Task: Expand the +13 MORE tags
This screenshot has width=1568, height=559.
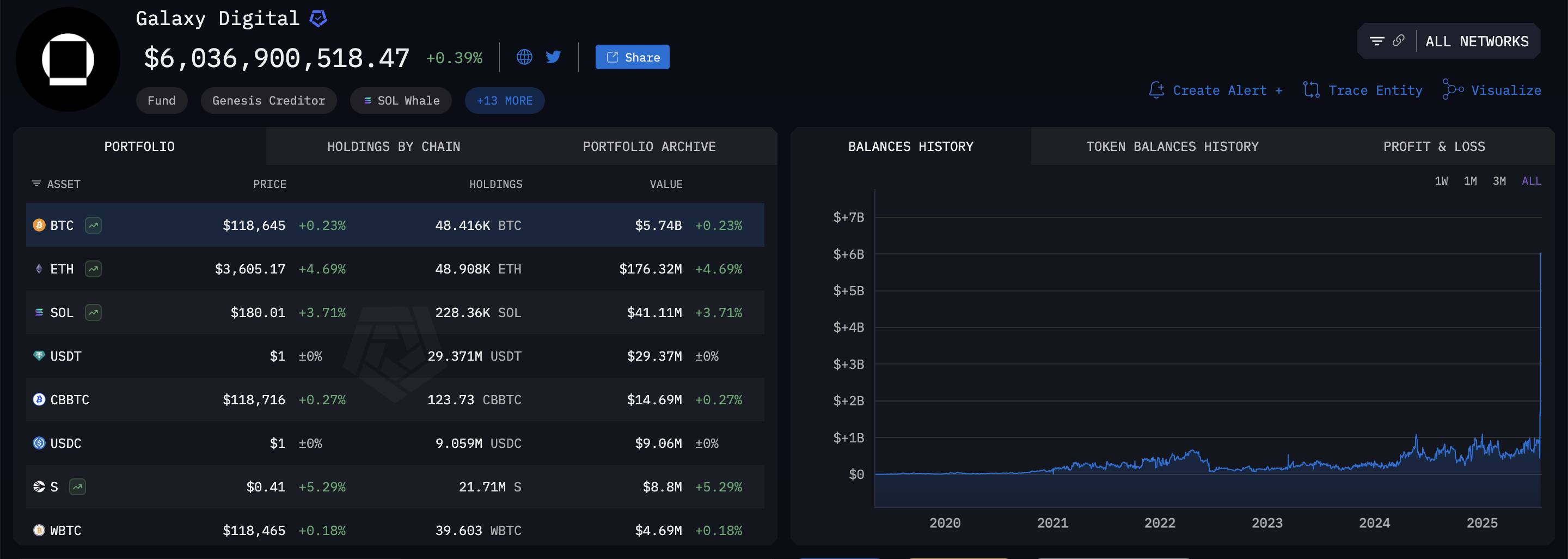Action: tap(505, 100)
